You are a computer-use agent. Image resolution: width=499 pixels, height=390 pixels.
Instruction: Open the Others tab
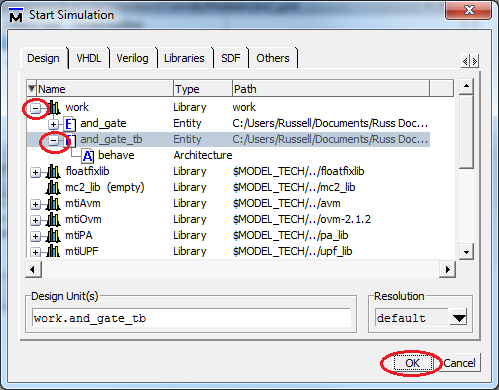point(273,58)
